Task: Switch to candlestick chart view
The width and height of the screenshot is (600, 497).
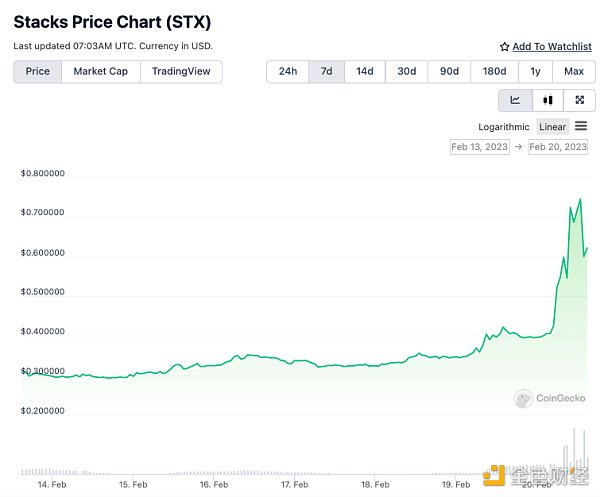Action: 547,100
